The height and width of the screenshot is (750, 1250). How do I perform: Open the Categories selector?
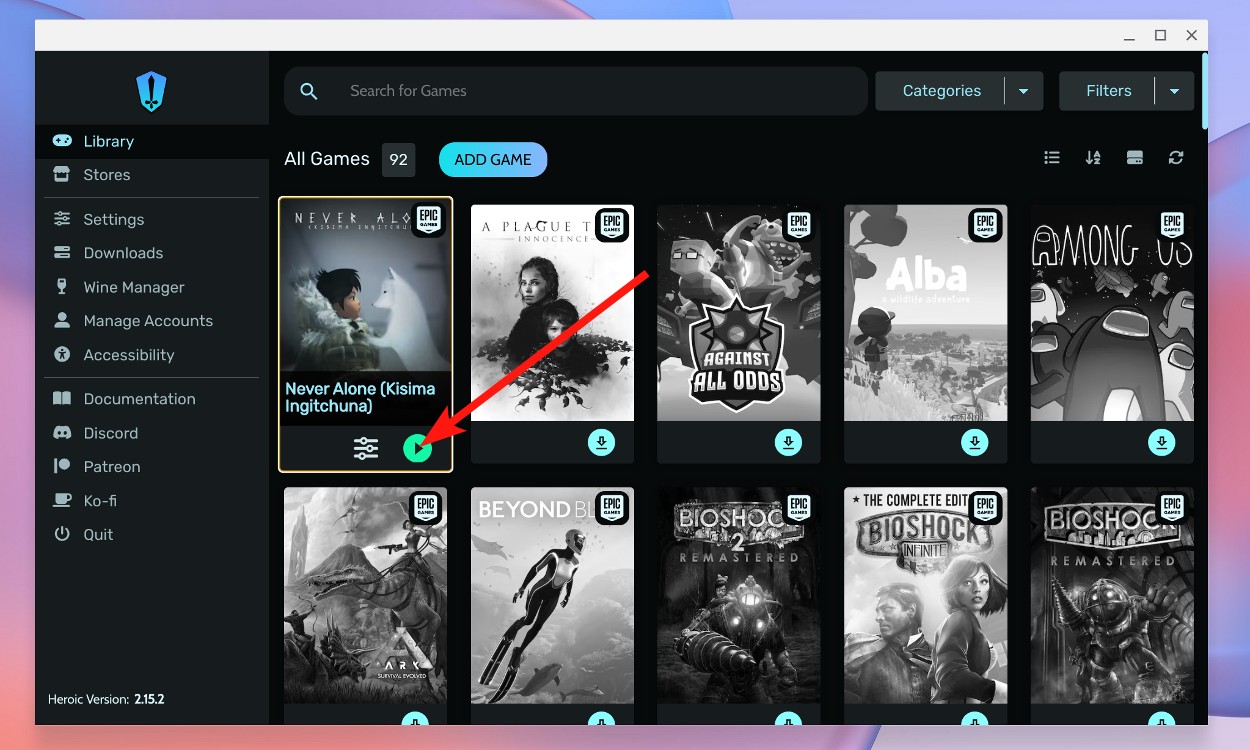coord(941,90)
